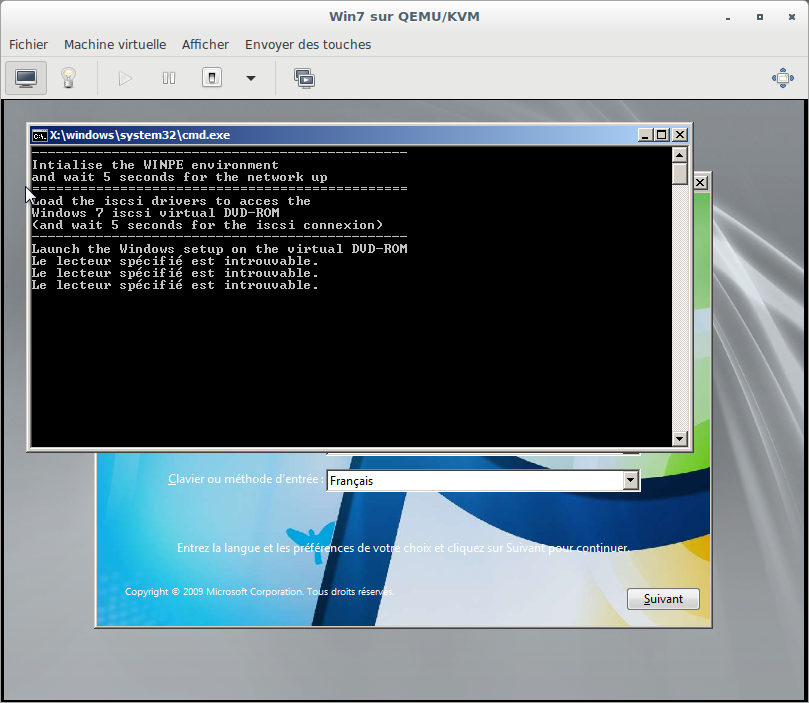The height and width of the screenshot is (703, 809).
Task: Shut down the virtual machine
Action: [x=212, y=78]
